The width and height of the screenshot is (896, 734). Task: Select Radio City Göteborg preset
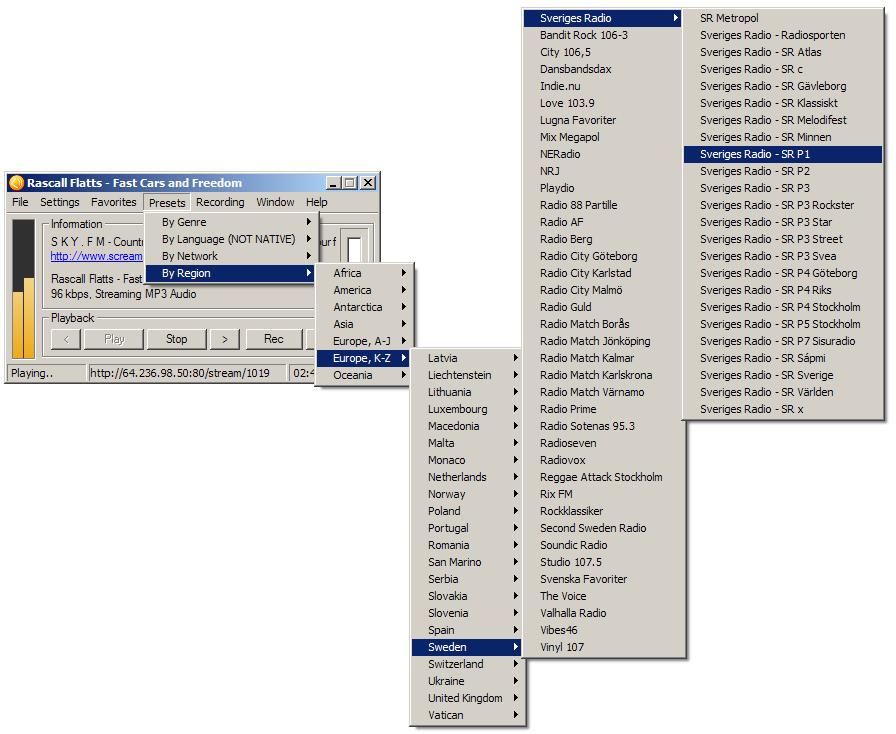(x=603, y=257)
